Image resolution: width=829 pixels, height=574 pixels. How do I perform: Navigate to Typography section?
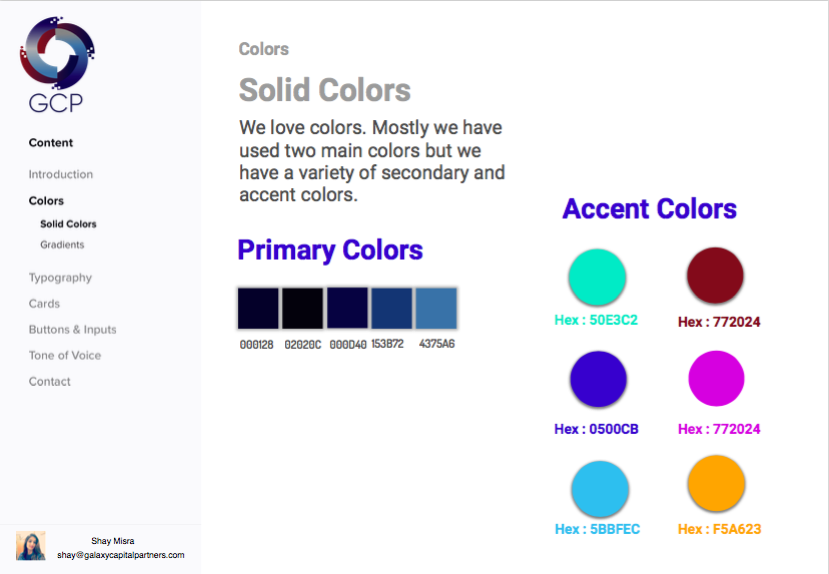pos(60,278)
